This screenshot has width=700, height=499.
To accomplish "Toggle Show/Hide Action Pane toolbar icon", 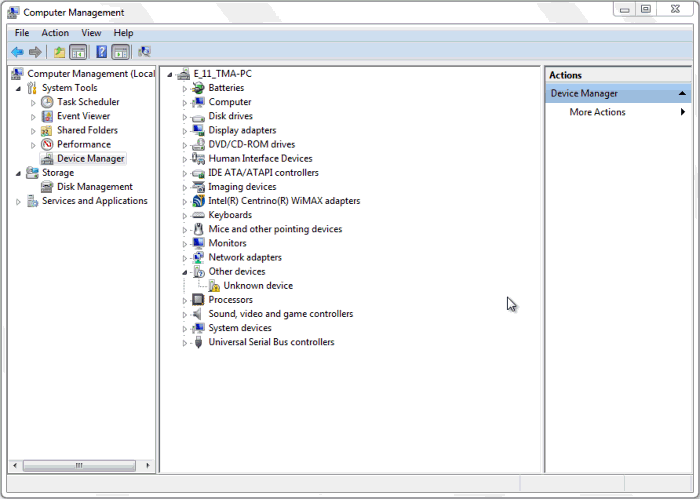I will pos(121,52).
